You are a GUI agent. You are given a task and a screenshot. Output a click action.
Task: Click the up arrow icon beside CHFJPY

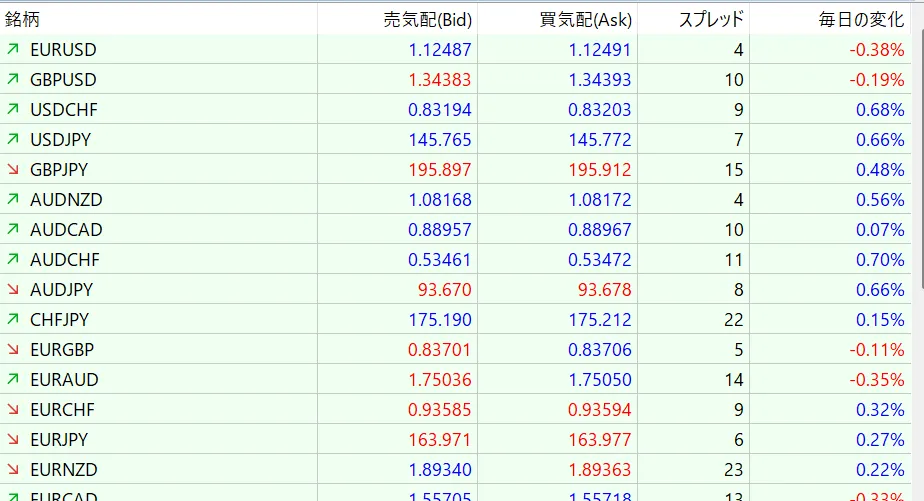pos(13,319)
